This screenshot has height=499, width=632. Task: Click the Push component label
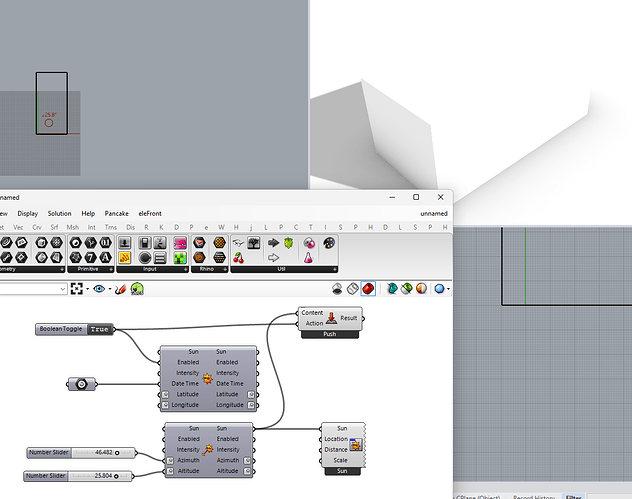click(330, 334)
